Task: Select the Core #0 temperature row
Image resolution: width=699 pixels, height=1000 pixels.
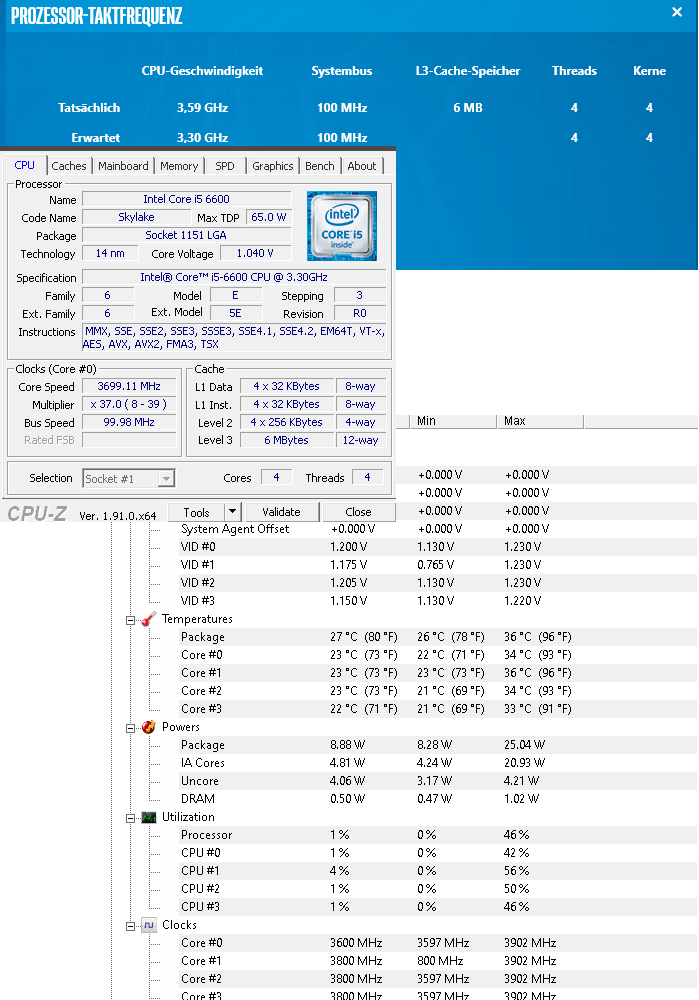Action: (x=438, y=654)
